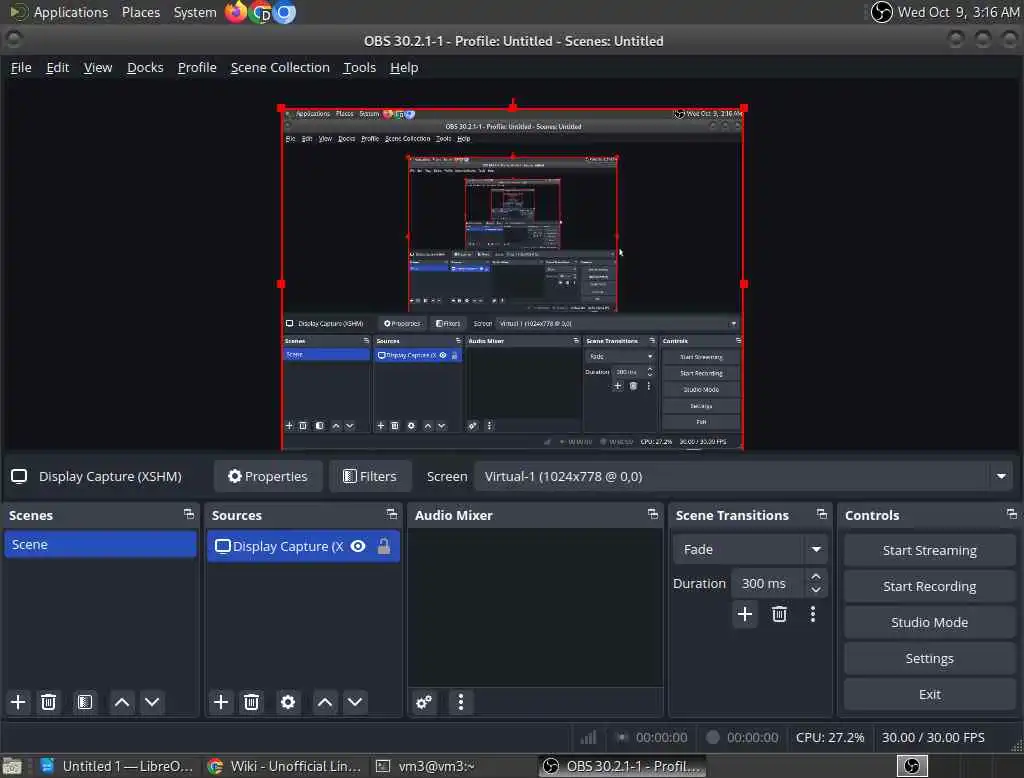Open Filters button in source toolbar
Image resolution: width=1024 pixels, height=778 pixels.
coord(370,476)
